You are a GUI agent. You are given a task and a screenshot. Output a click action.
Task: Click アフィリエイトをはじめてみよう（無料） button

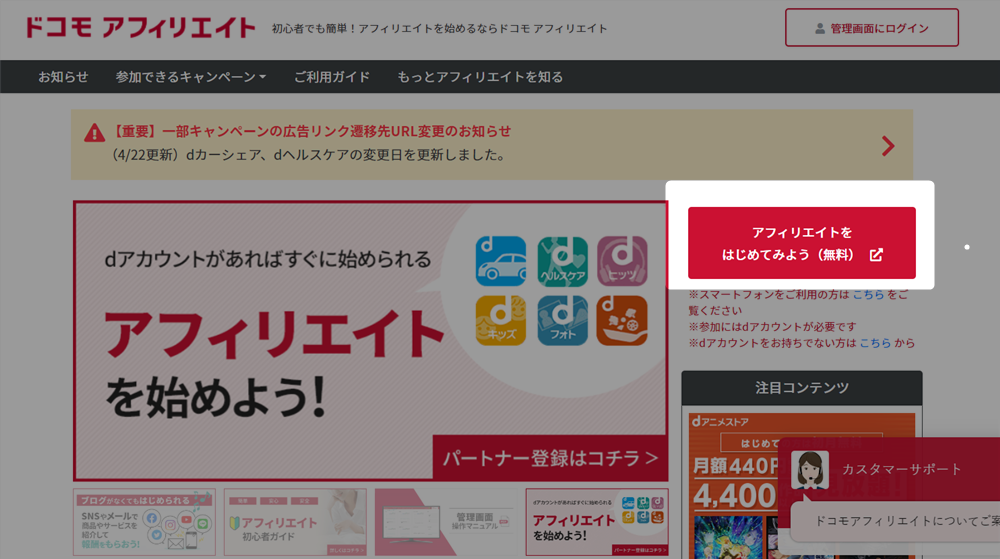coord(802,243)
